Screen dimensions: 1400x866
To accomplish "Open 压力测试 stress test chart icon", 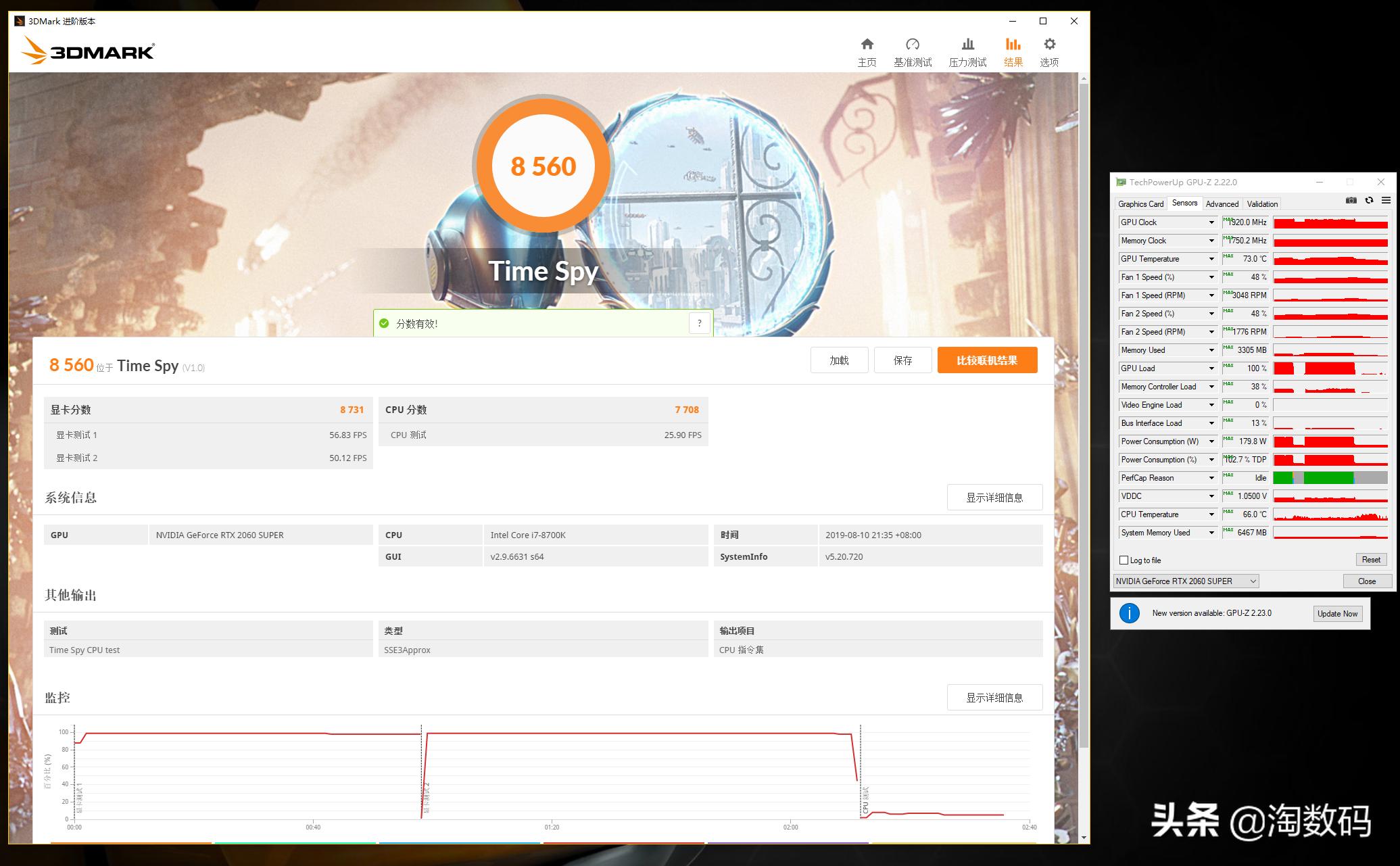I will [x=967, y=43].
